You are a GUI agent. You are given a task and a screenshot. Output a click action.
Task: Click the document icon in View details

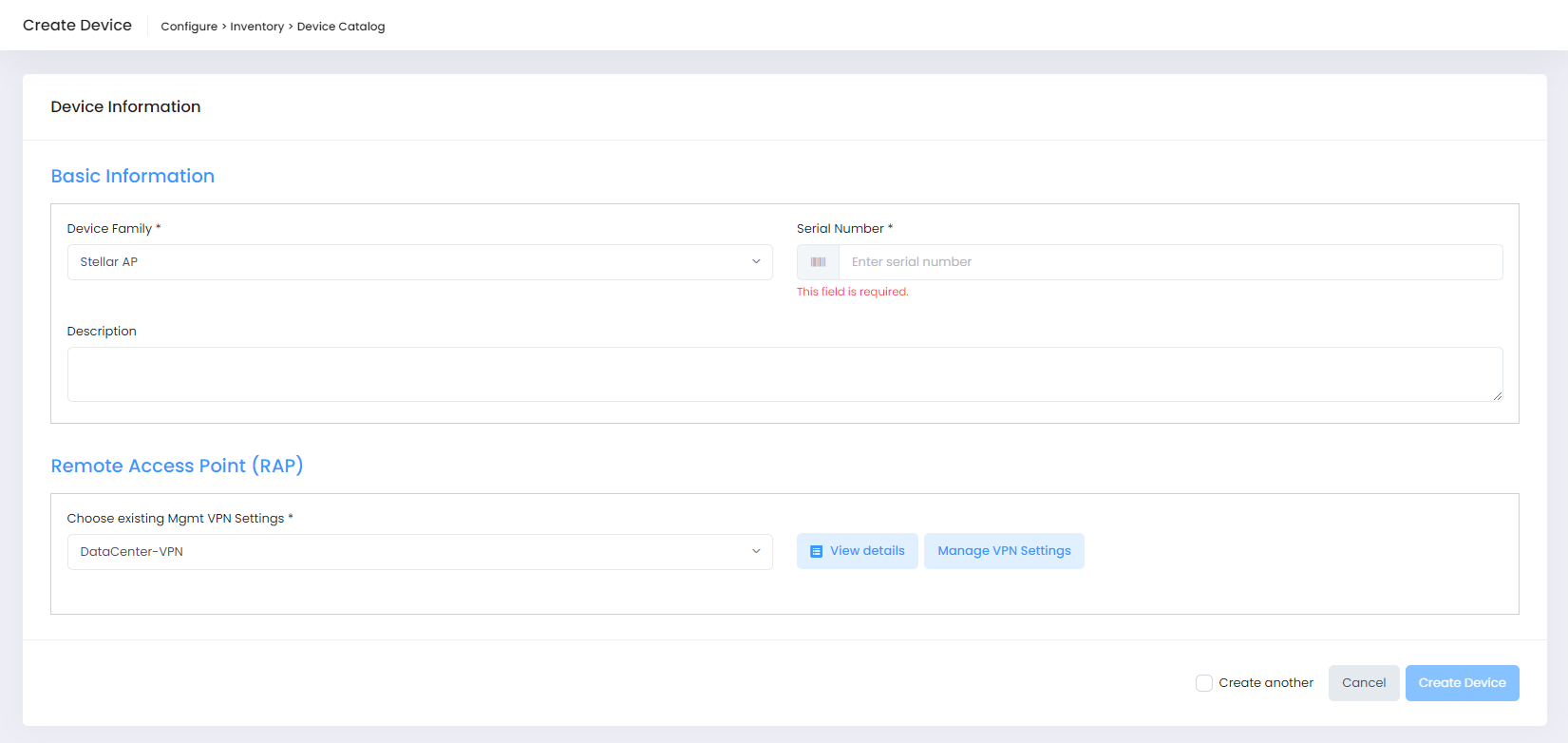[816, 551]
